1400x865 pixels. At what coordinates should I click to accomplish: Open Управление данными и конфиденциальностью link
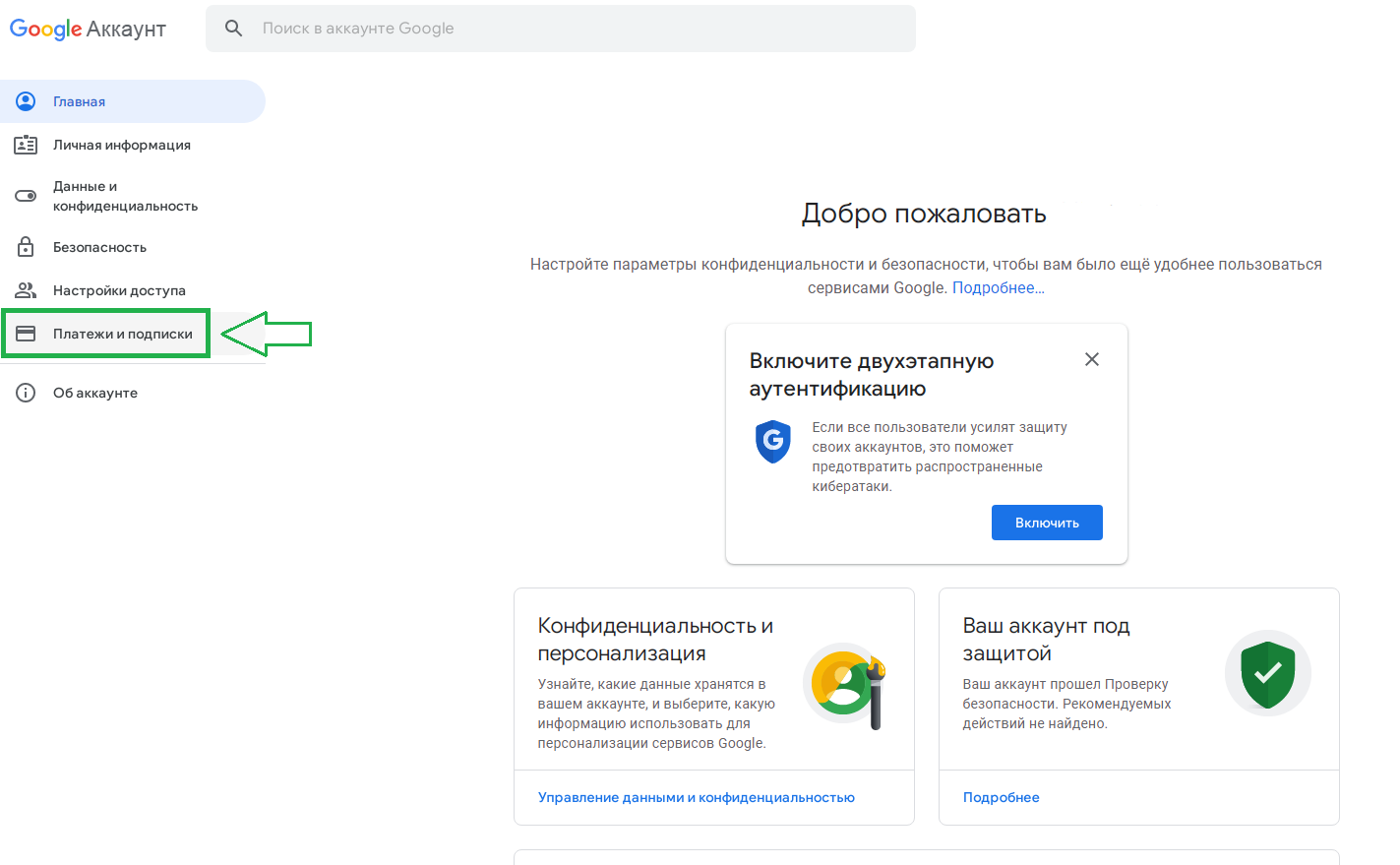coord(697,797)
